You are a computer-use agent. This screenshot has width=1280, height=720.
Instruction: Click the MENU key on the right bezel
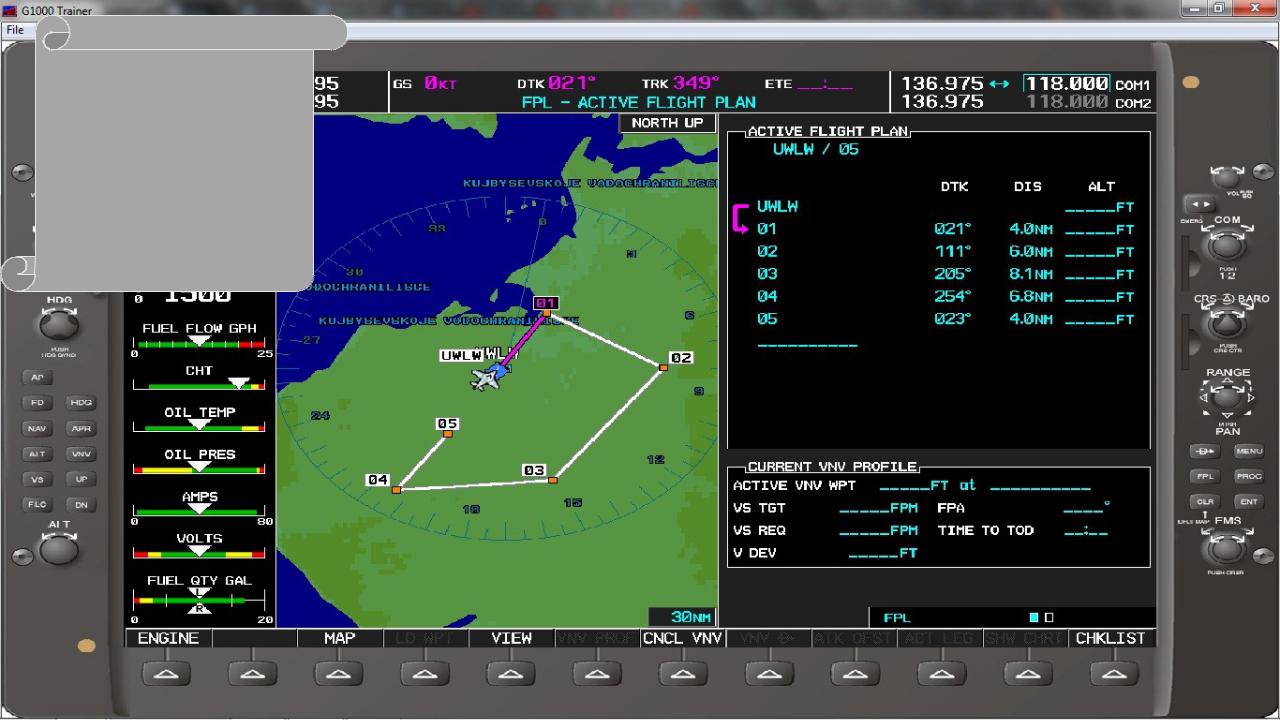[1248, 451]
